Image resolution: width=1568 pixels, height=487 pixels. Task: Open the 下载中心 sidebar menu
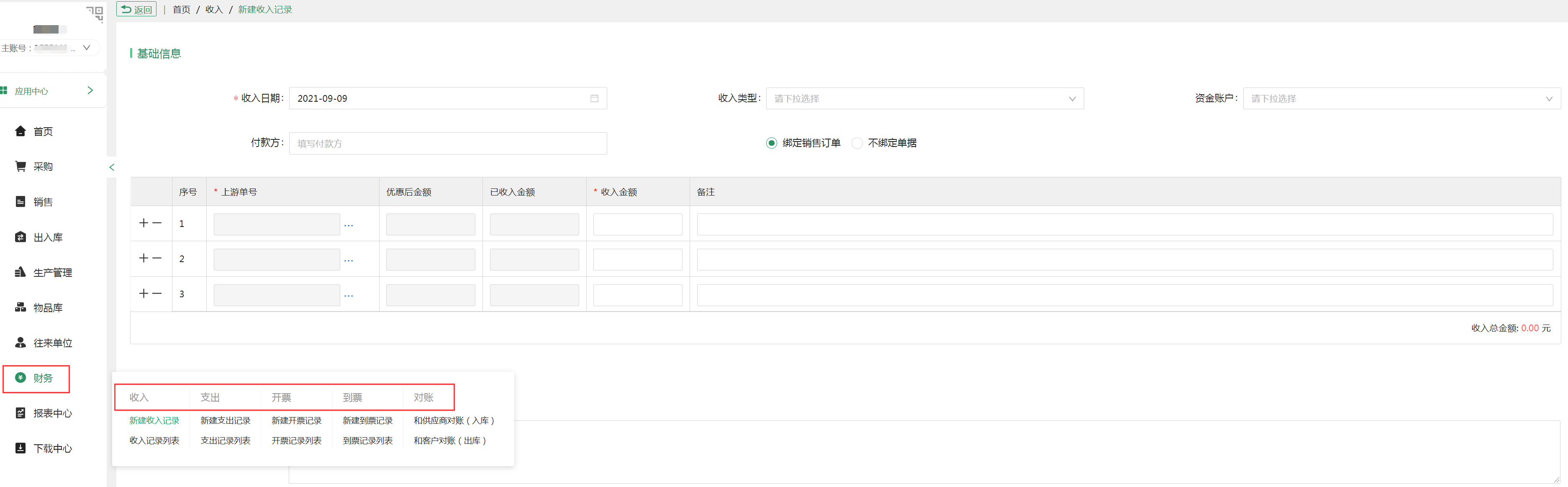[x=52, y=448]
